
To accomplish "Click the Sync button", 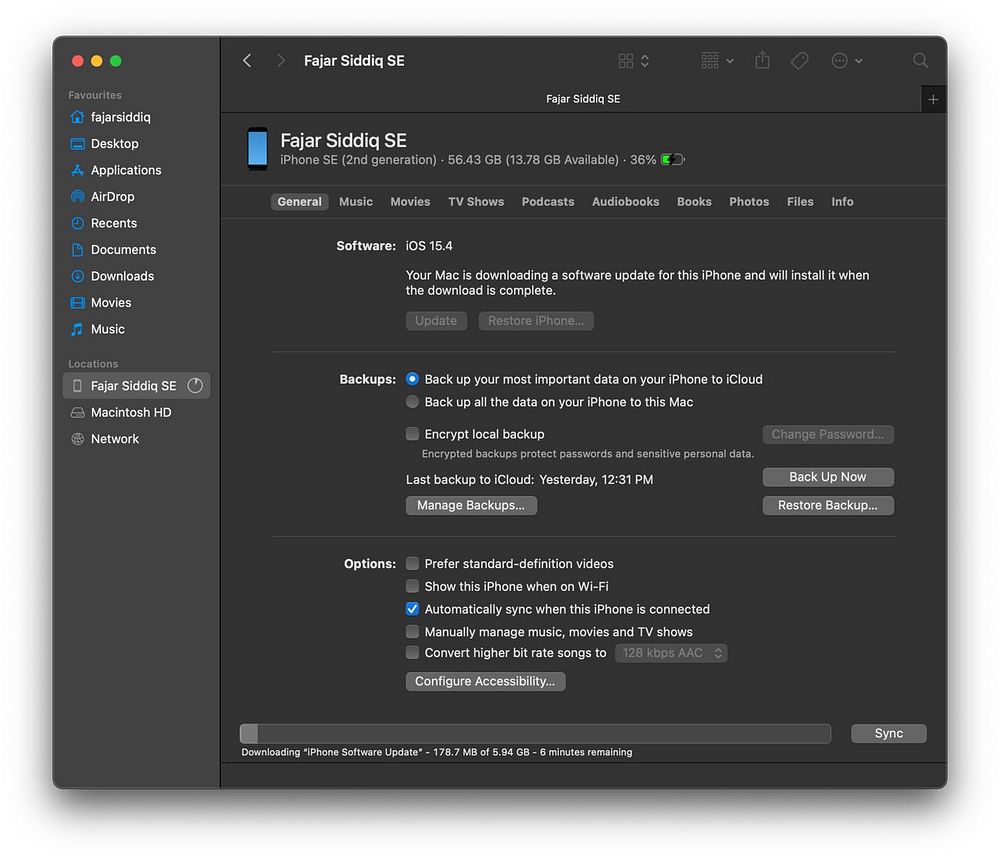I will pos(888,733).
